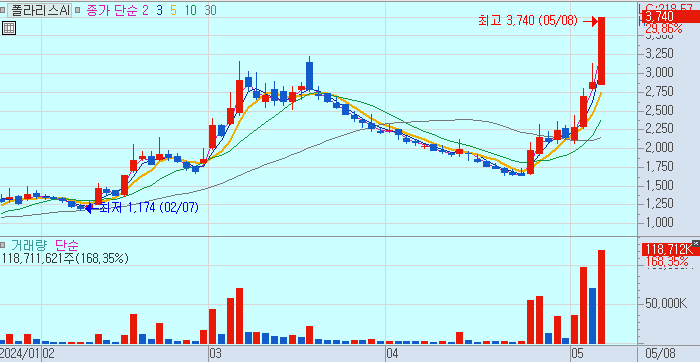Screen dimensions: 700x362
Task: Click the small square marker before 폴라리스AI
Action: [x=2, y=10]
